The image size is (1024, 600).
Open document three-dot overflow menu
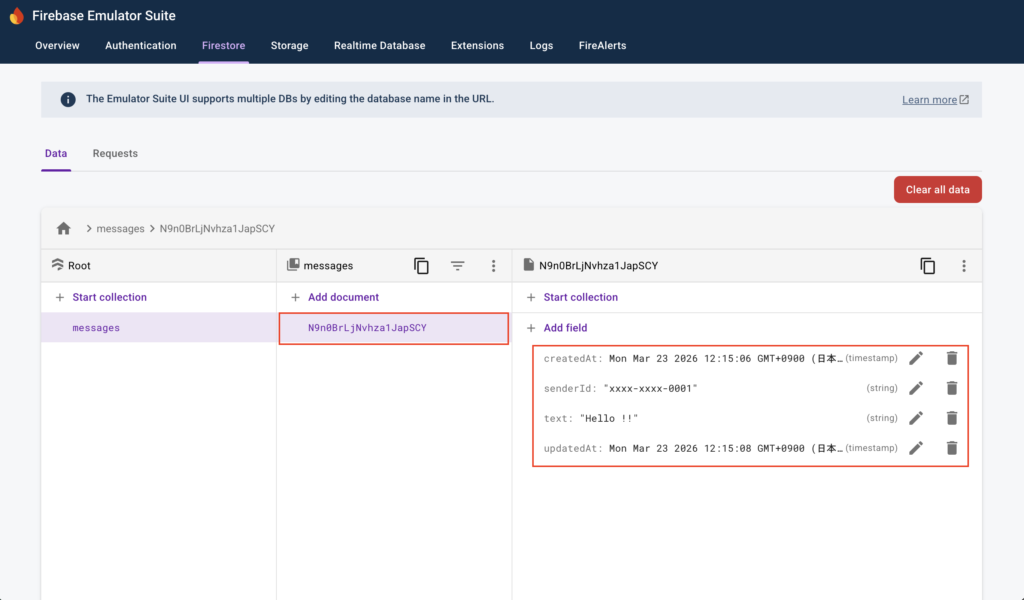tap(964, 266)
